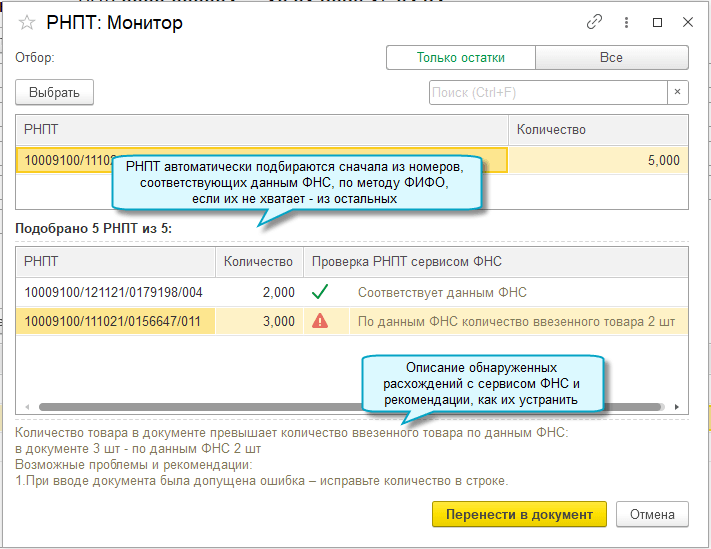Open the three-dot more options menu

point(626,22)
